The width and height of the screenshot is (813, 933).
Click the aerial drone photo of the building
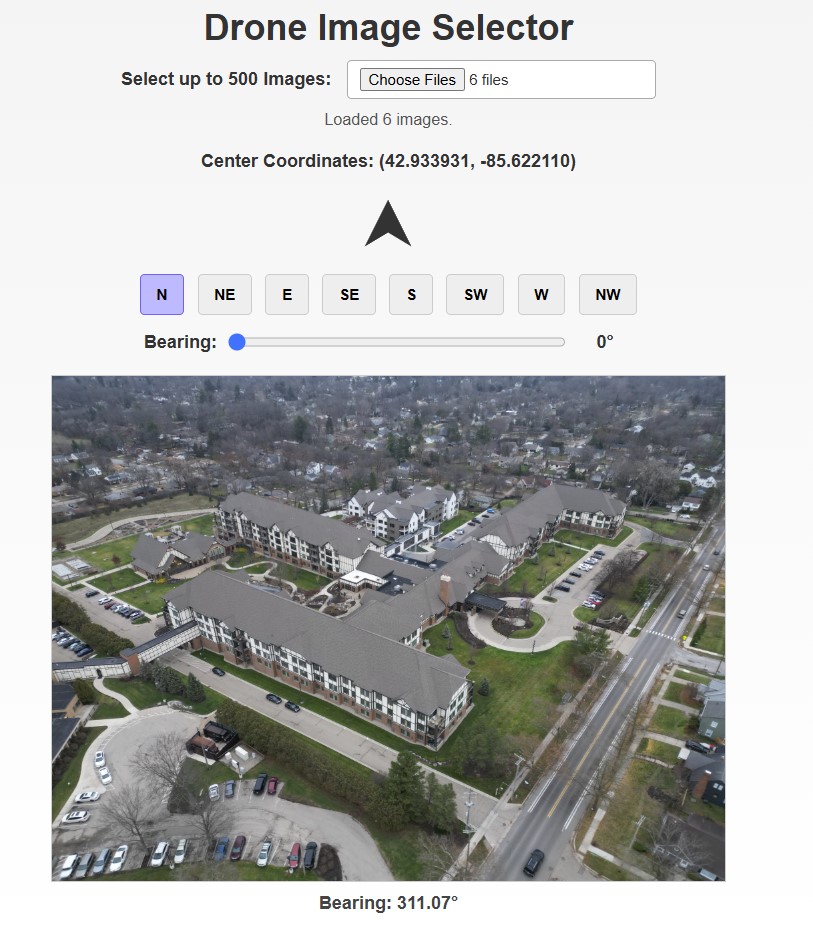coord(388,628)
